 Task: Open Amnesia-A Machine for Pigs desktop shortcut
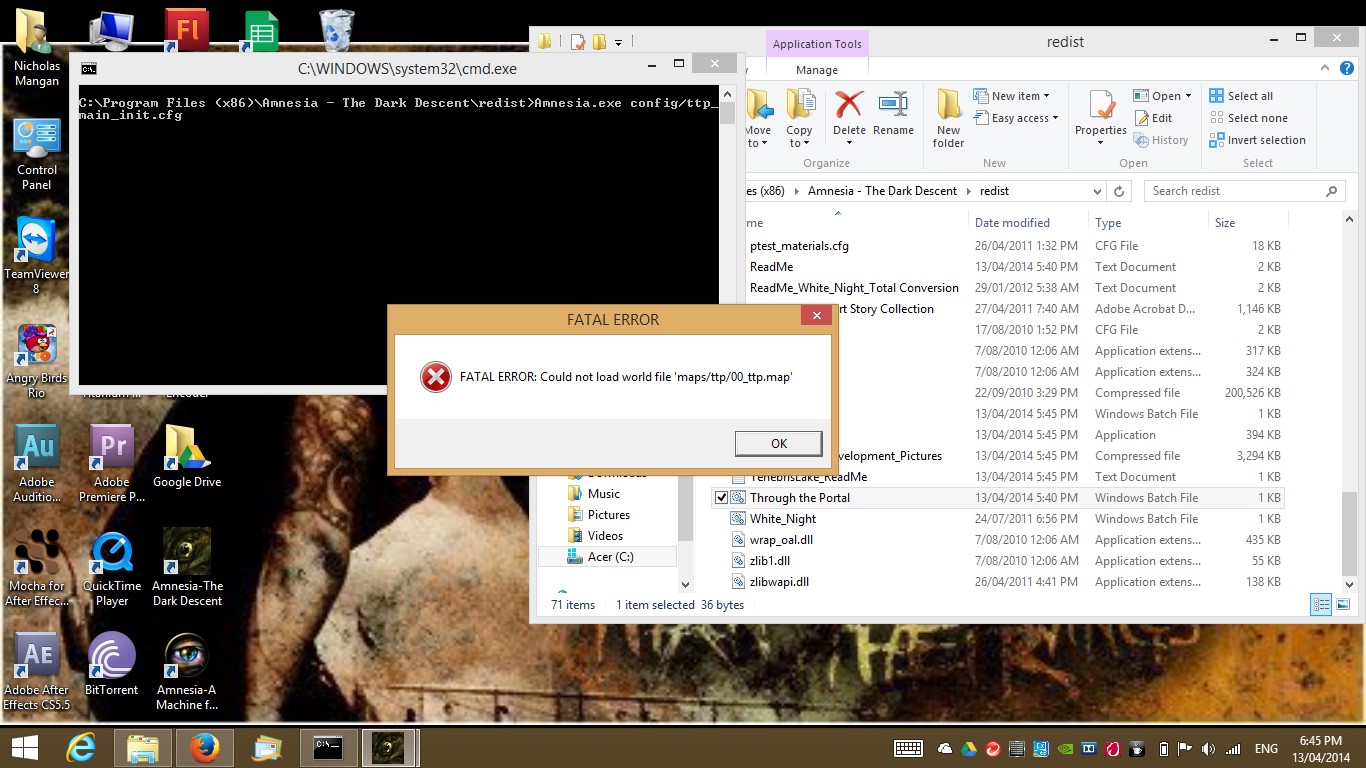187,672
